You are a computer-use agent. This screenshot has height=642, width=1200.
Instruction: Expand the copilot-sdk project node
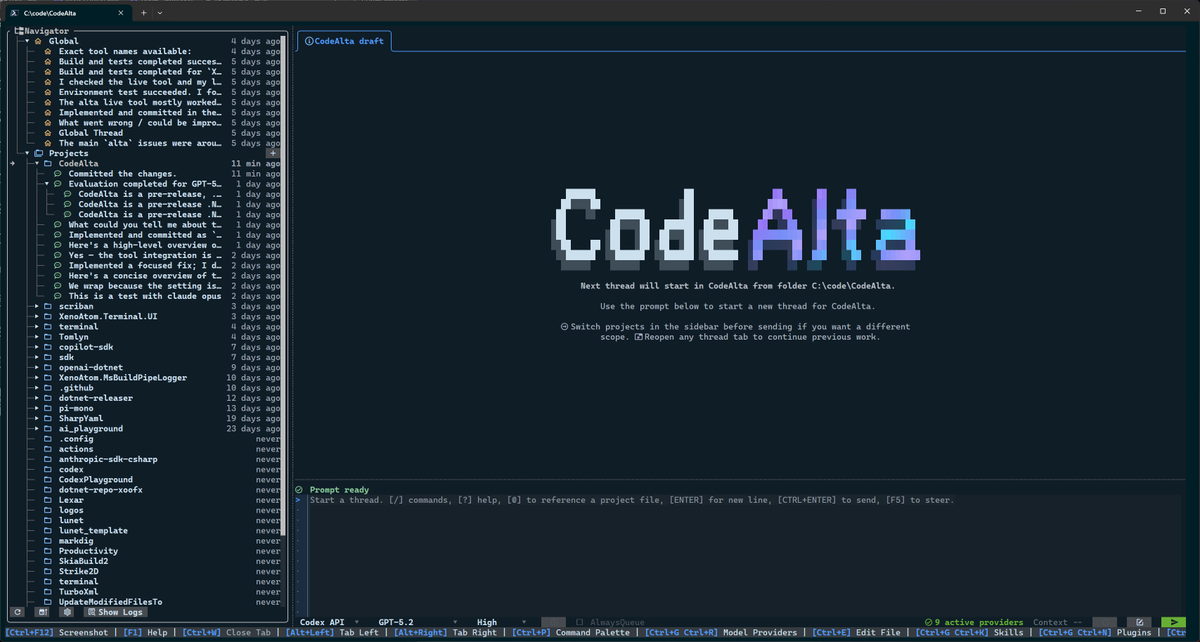pos(37,347)
